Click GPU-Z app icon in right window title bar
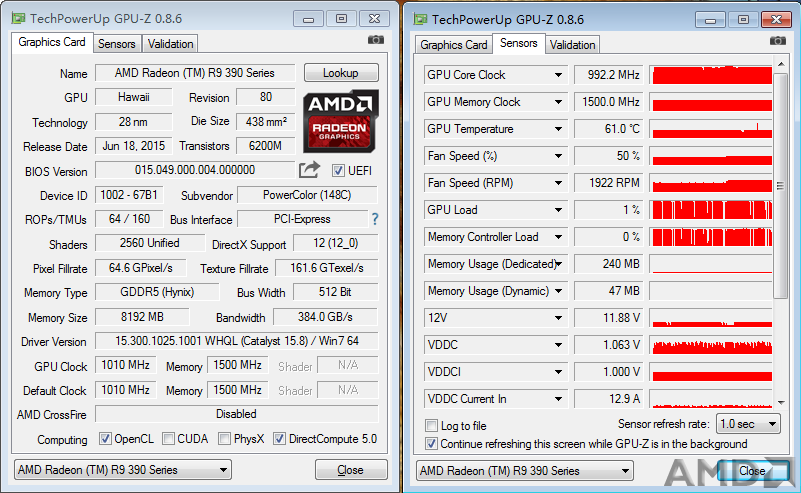Image resolution: width=801 pixels, height=493 pixels. [x=420, y=19]
